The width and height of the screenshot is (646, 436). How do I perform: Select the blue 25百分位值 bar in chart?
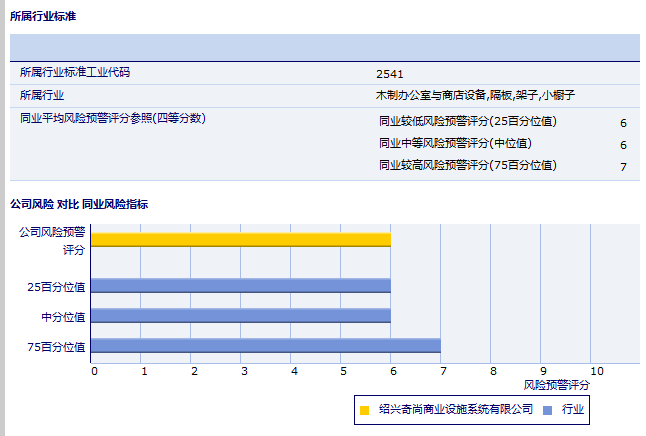240,285
